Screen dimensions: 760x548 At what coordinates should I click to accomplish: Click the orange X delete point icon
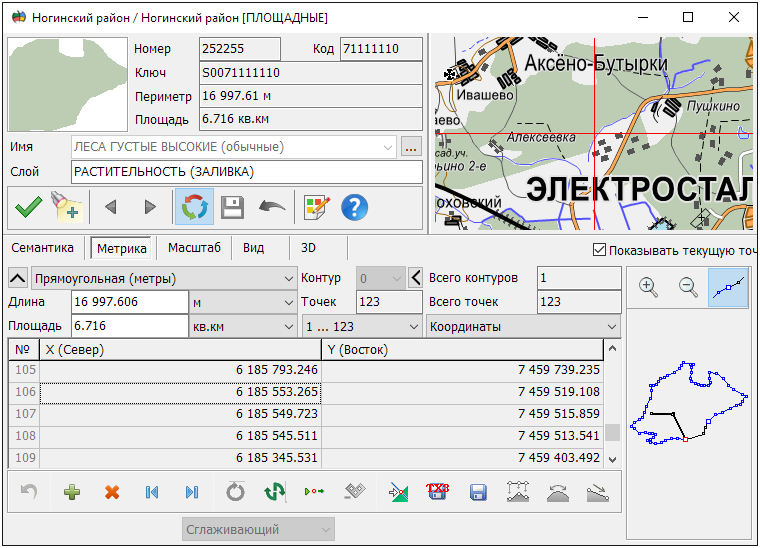pyautogui.click(x=112, y=492)
